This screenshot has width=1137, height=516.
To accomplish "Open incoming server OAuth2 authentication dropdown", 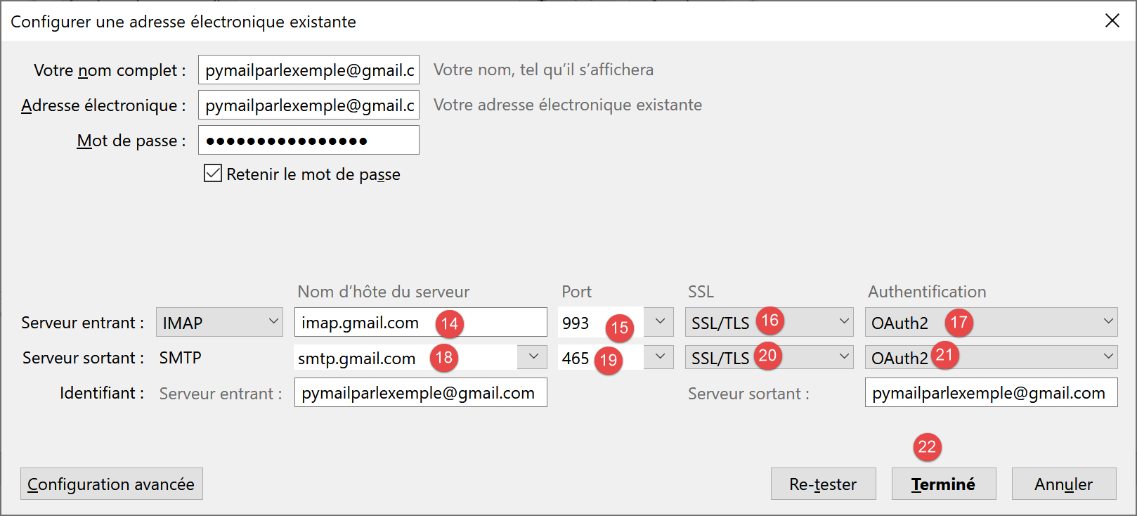I will [x=990, y=322].
